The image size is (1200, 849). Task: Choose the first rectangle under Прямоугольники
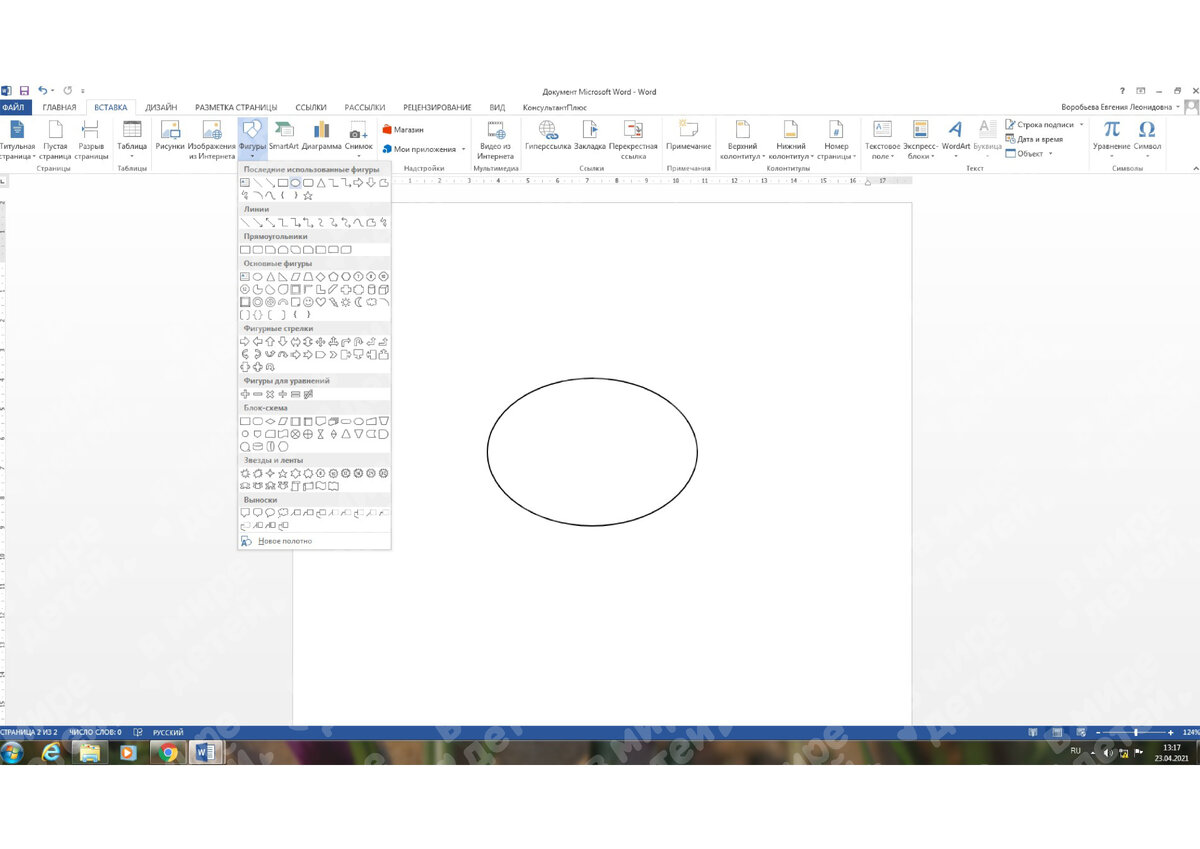(245, 249)
